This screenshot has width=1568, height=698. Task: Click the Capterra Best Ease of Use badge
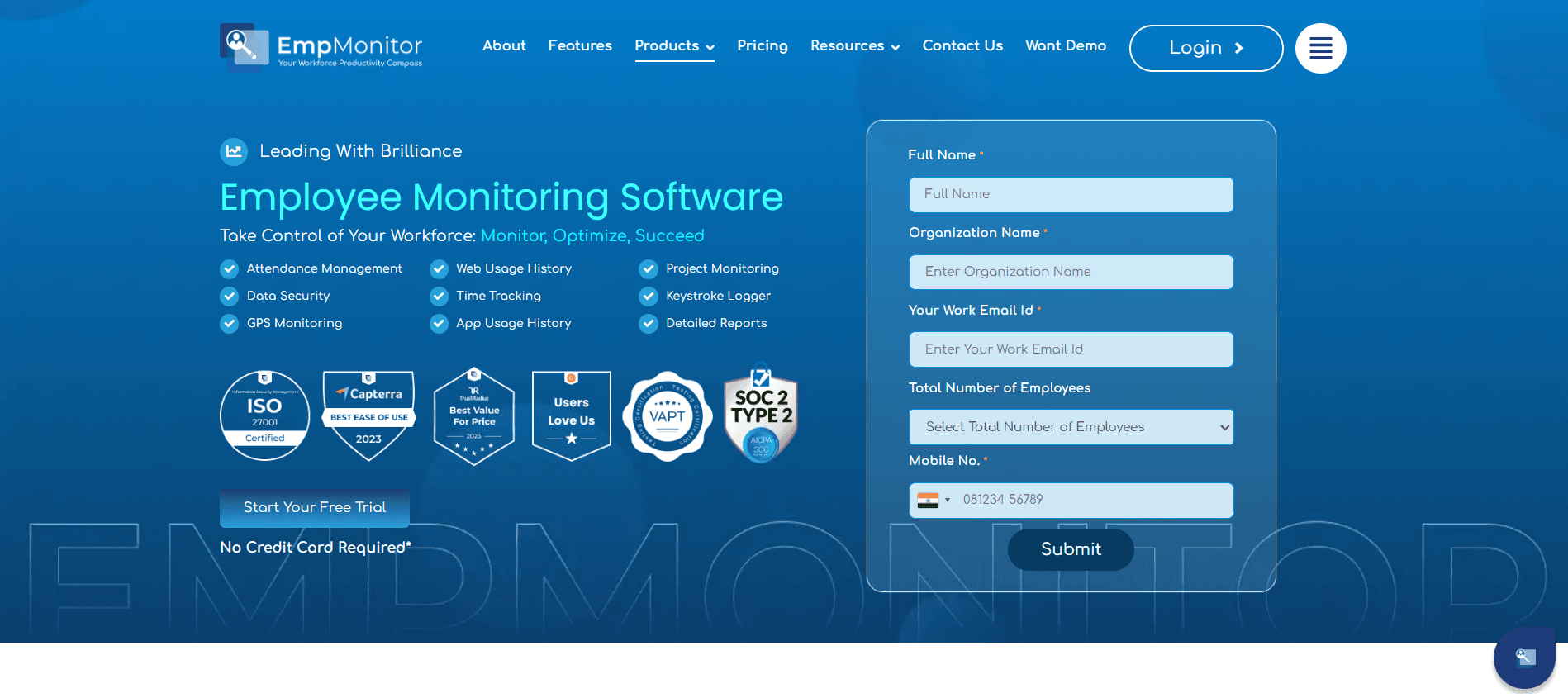click(368, 415)
